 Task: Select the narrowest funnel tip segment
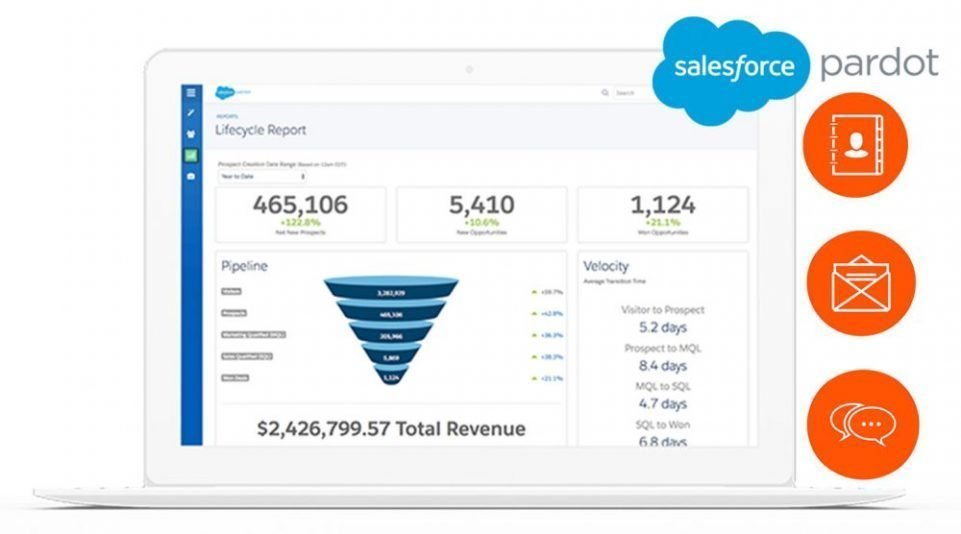pyautogui.click(x=391, y=376)
